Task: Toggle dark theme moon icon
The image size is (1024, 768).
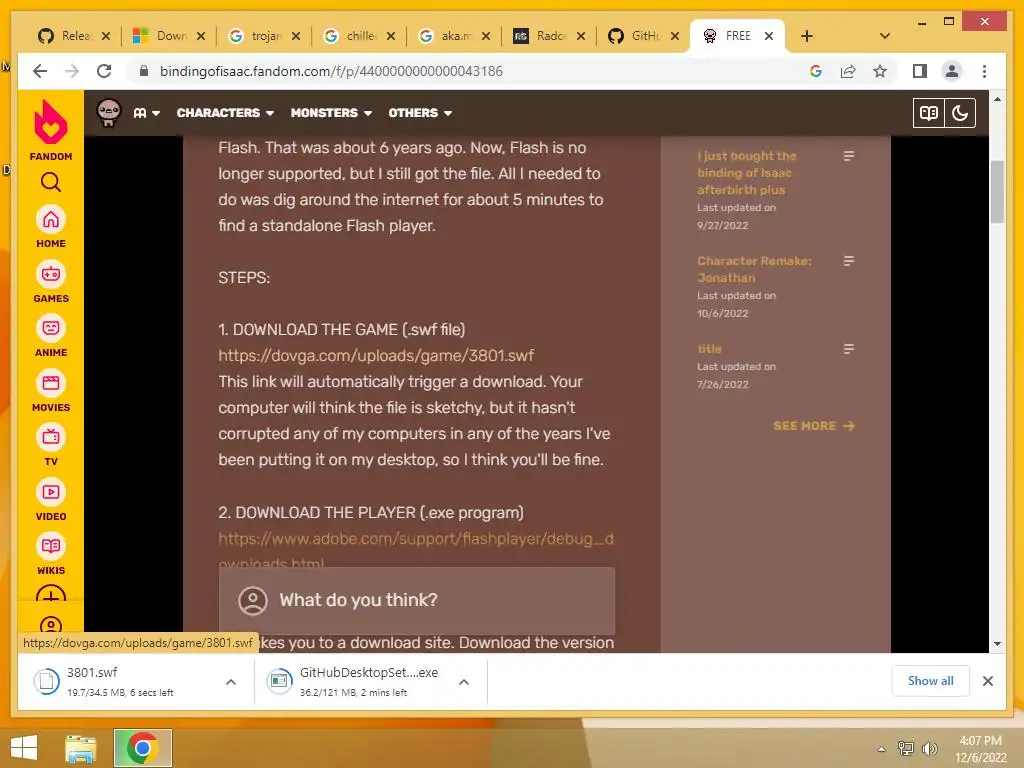Action: (960, 113)
